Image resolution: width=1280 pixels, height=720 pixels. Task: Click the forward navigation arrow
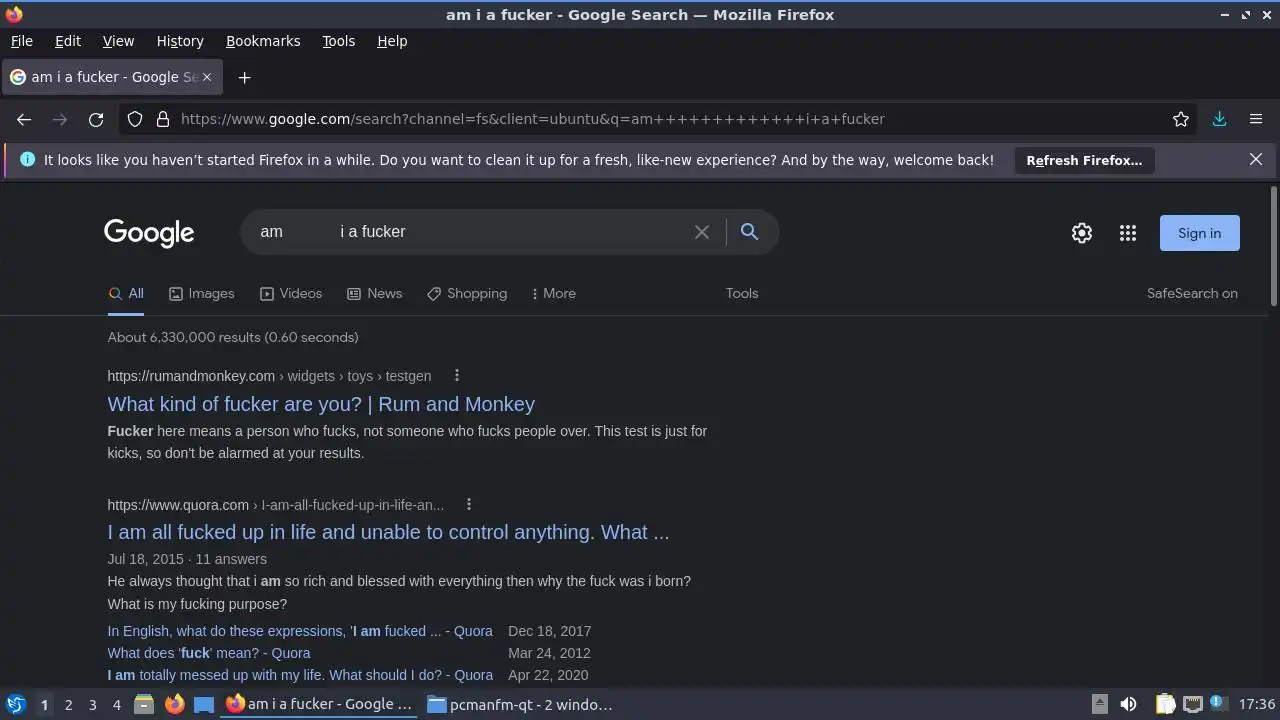(60, 119)
